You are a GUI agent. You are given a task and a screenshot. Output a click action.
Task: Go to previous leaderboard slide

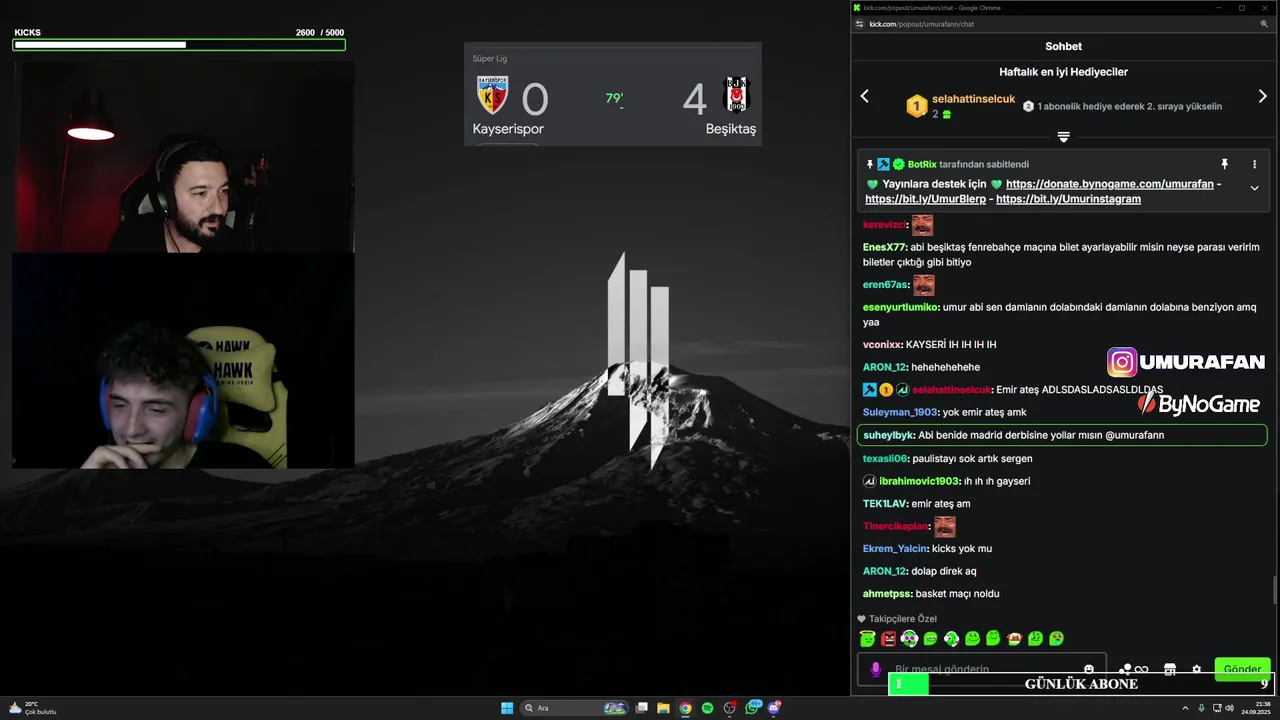click(865, 96)
